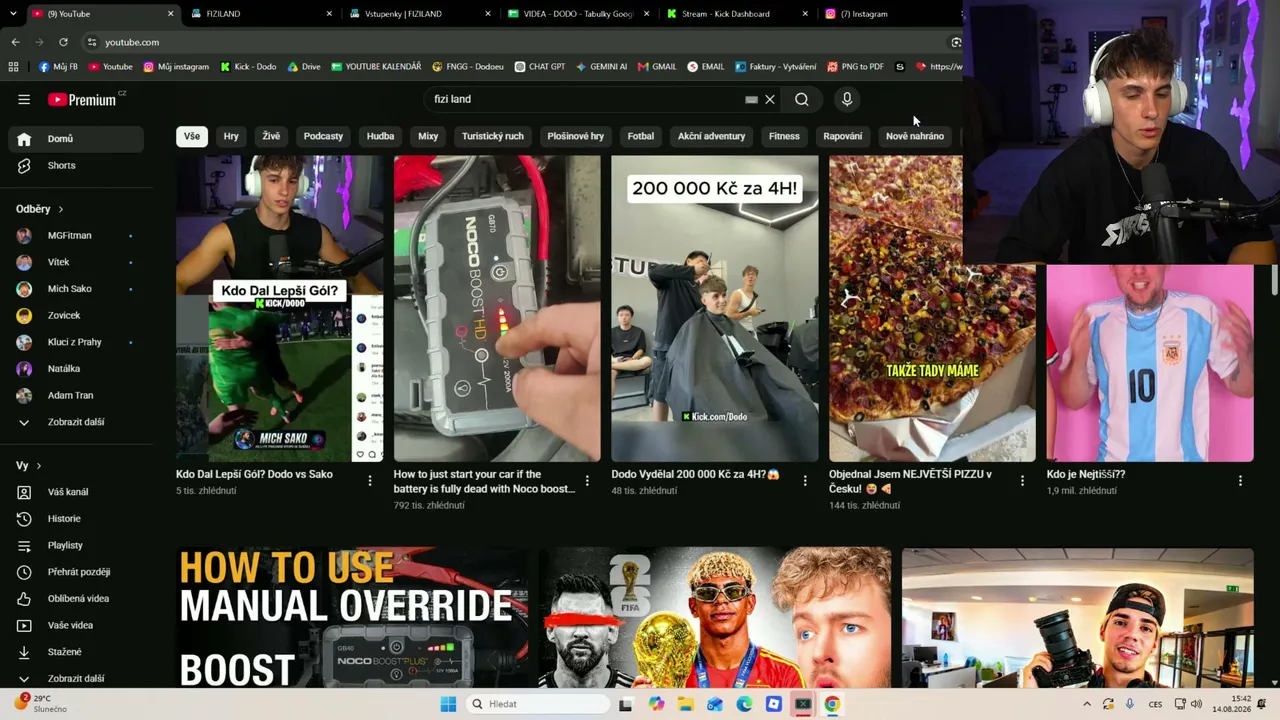Open Historie watch history
The width and height of the screenshot is (1280, 720).
76,518
